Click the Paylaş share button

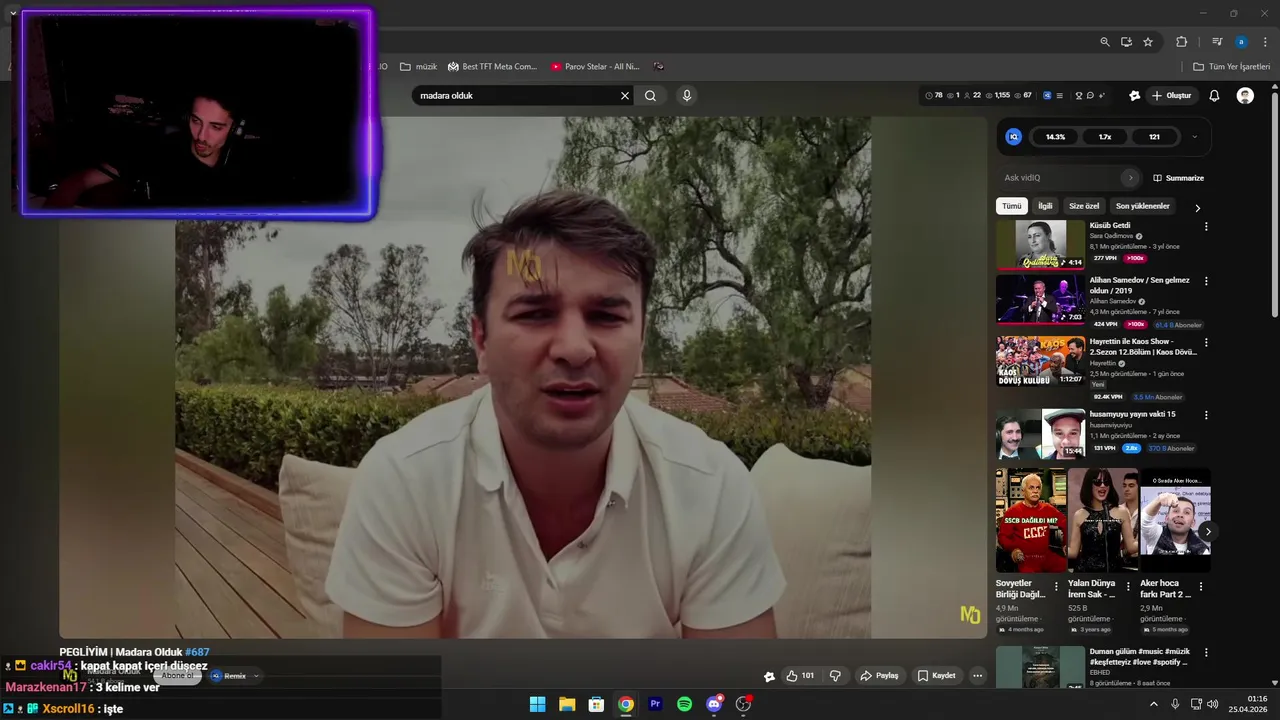coord(879,676)
